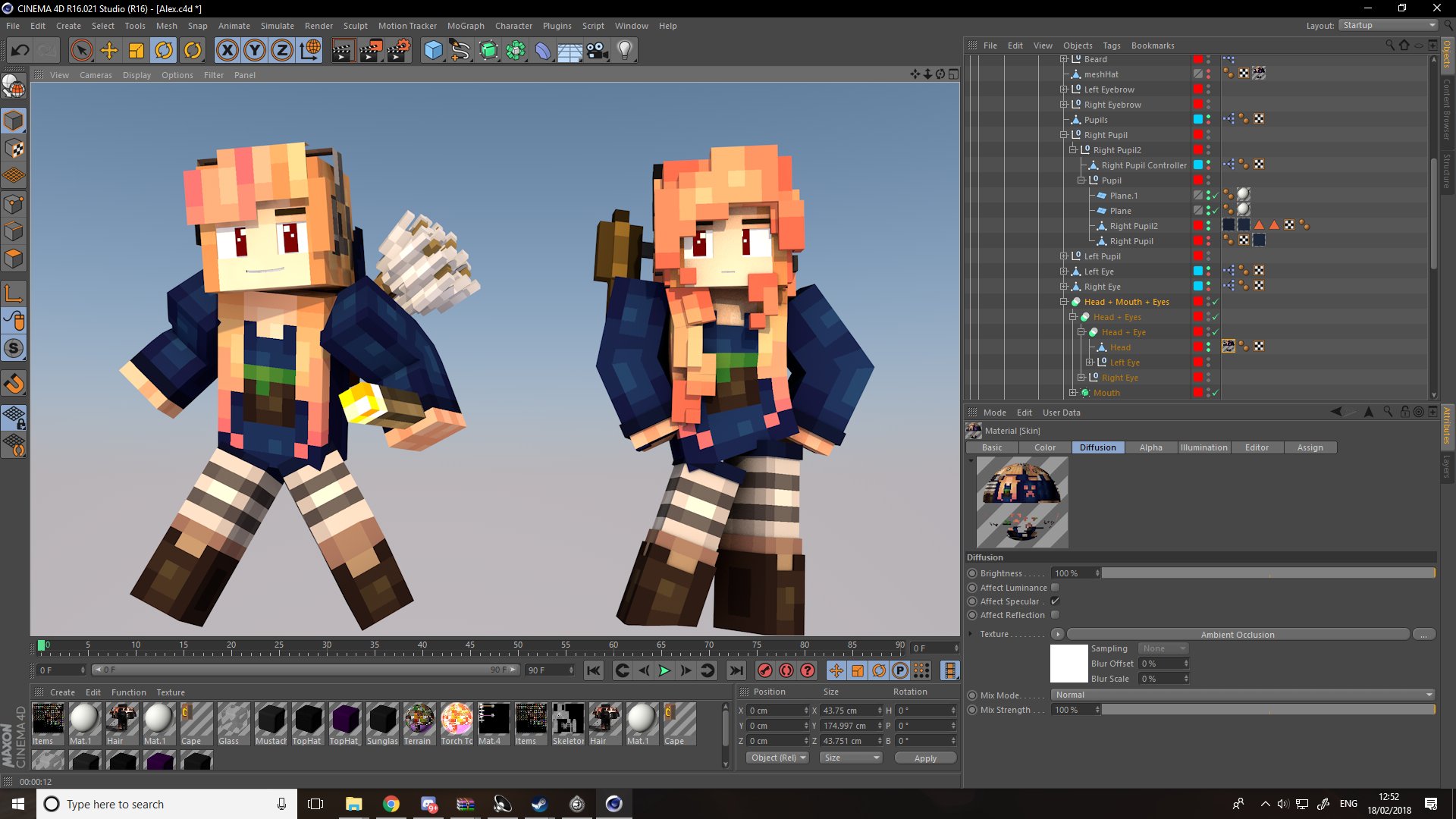Open the Camera object icon
This screenshot has width=1456, height=819.
coord(598,51)
